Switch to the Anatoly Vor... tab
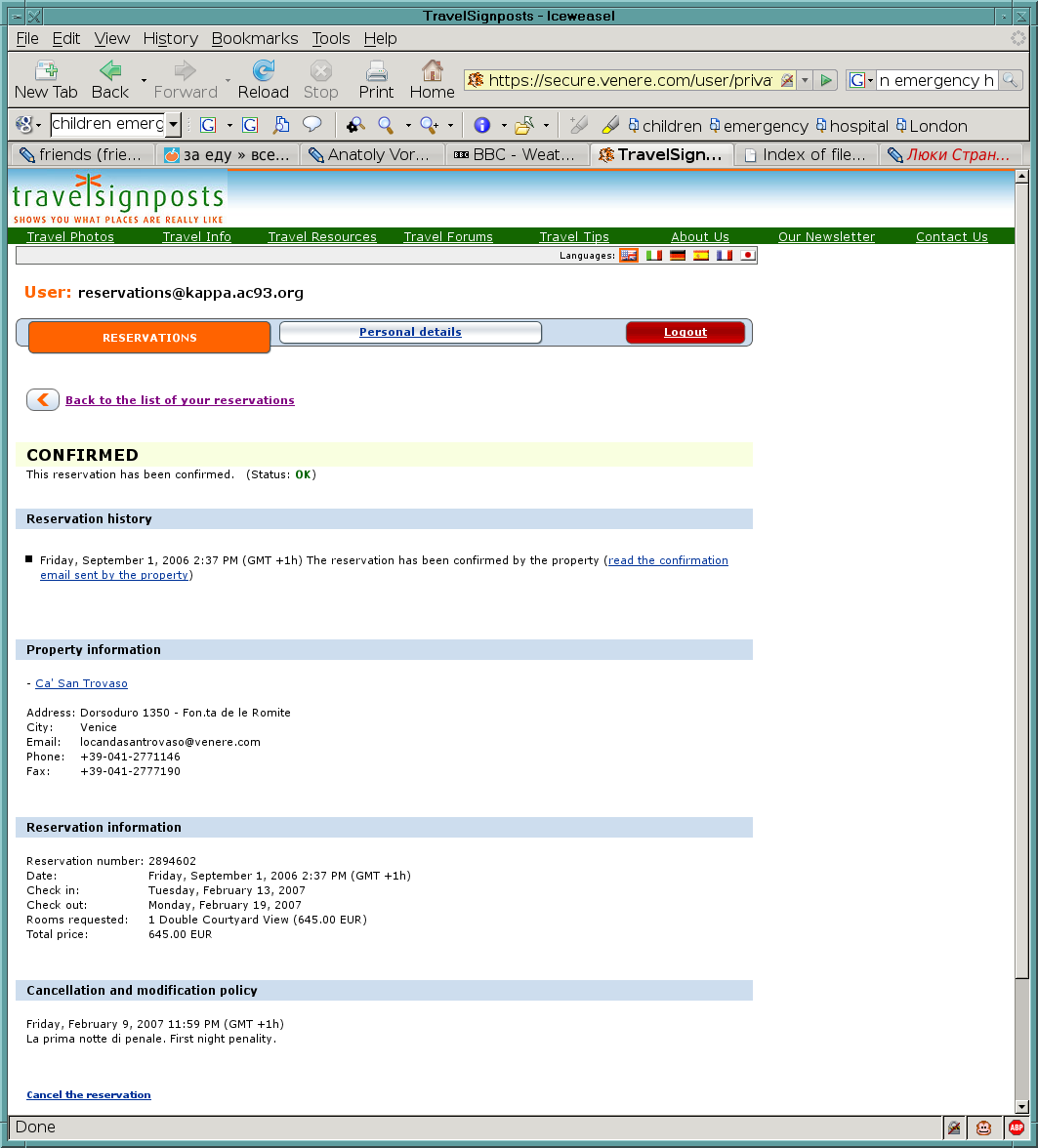The height and width of the screenshot is (1148, 1038). coord(373,154)
